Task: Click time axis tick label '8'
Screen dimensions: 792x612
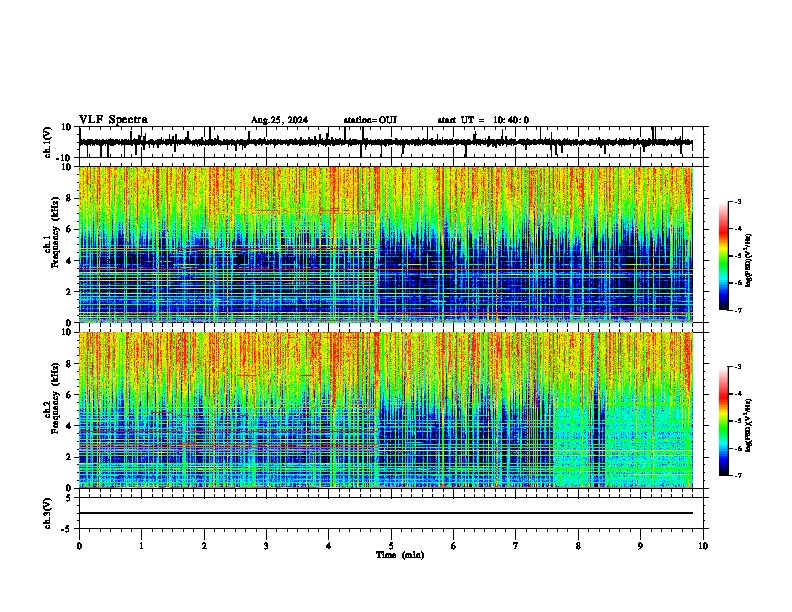Action: coord(578,546)
